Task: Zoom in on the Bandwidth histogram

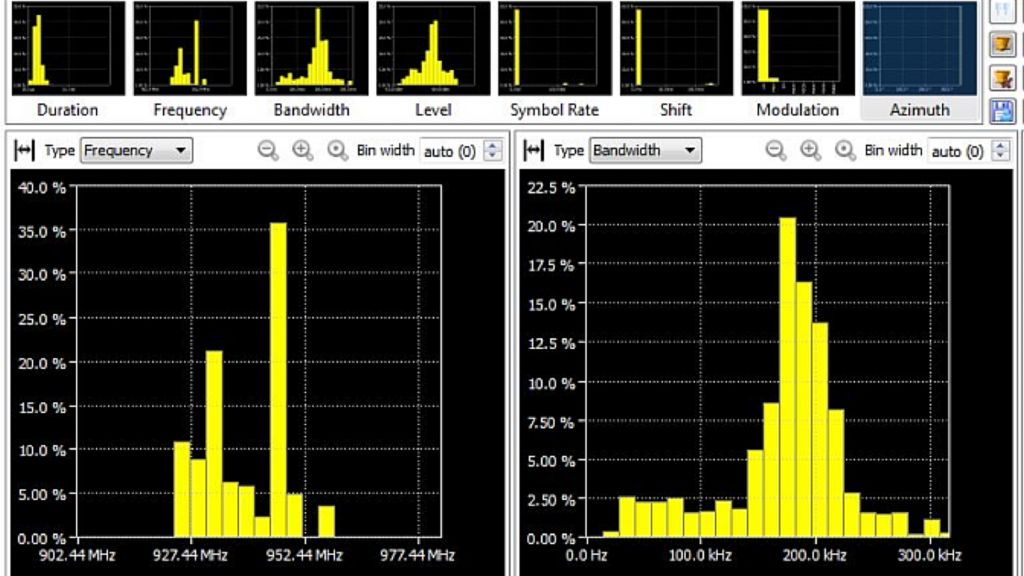Action: coord(811,151)
